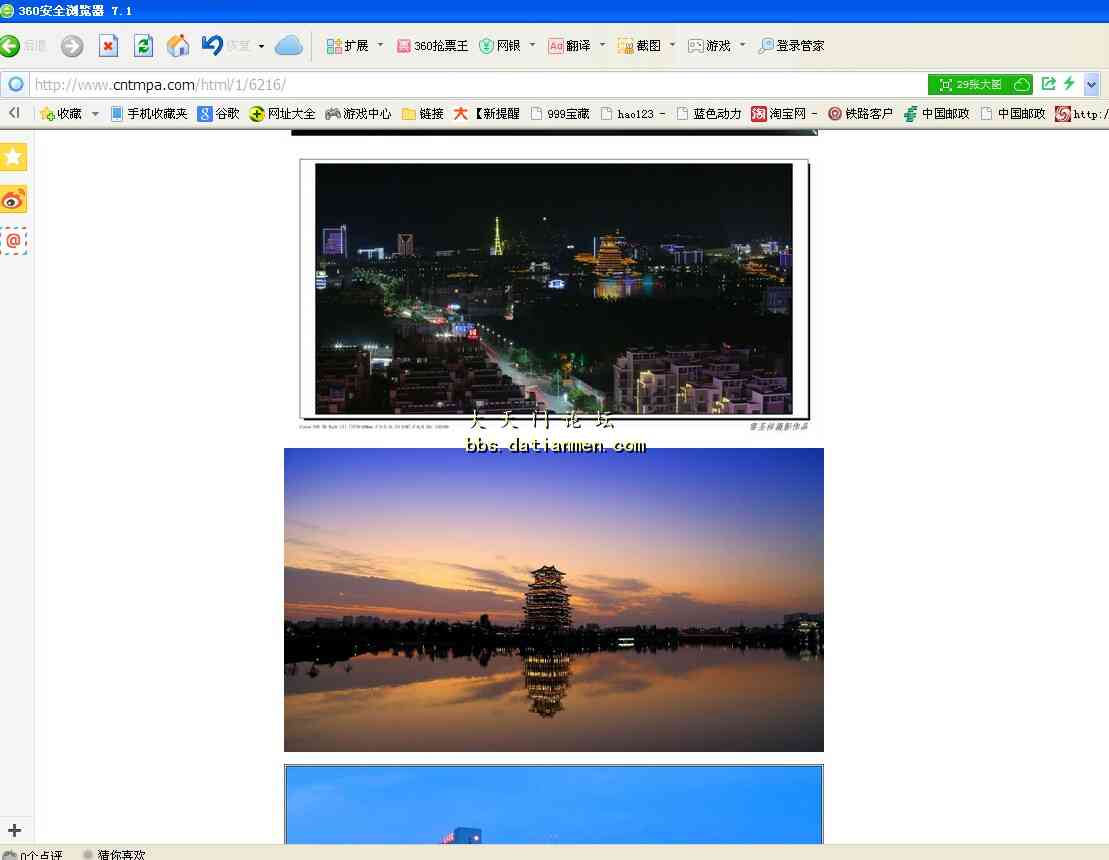Open the Weibo eye sidebar icon
Image resolution: width=1109 pixels, height=860 pixels.
[14, 200]
